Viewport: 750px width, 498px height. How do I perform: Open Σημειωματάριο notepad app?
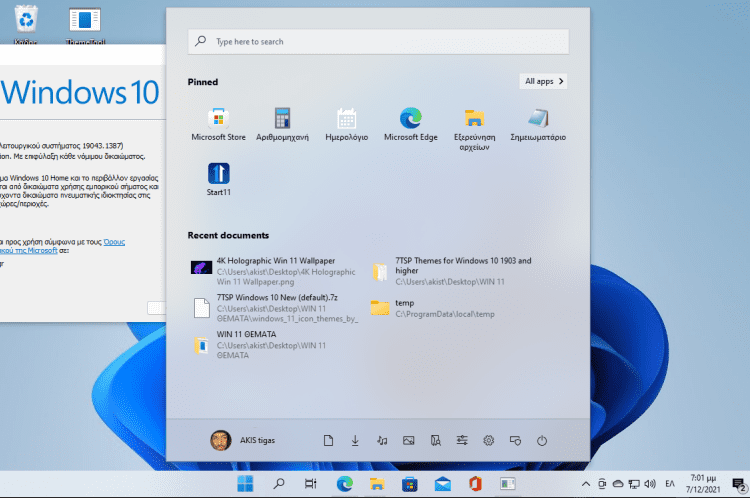pyautogui.click(x=538, y=125)
